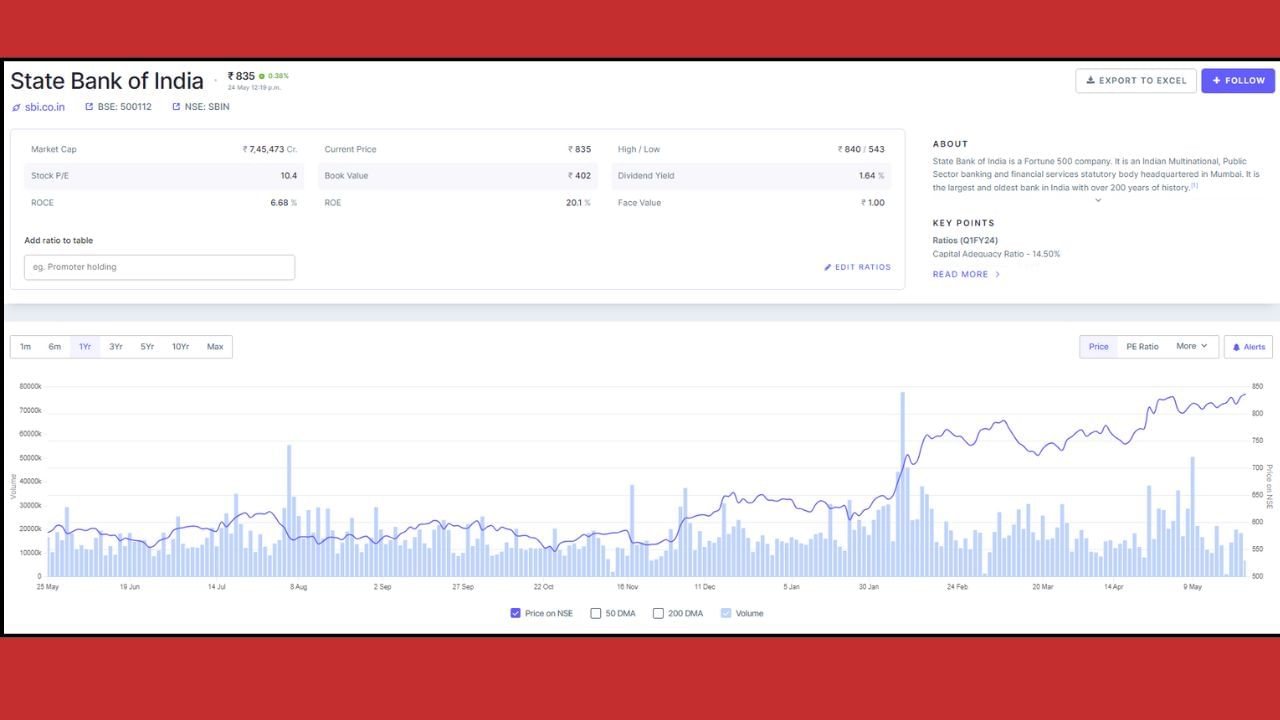Viewport: 1280px width, 720px height.
Task: Click the pencil icon beside Edit Ratios
Action: click(828, 267)
